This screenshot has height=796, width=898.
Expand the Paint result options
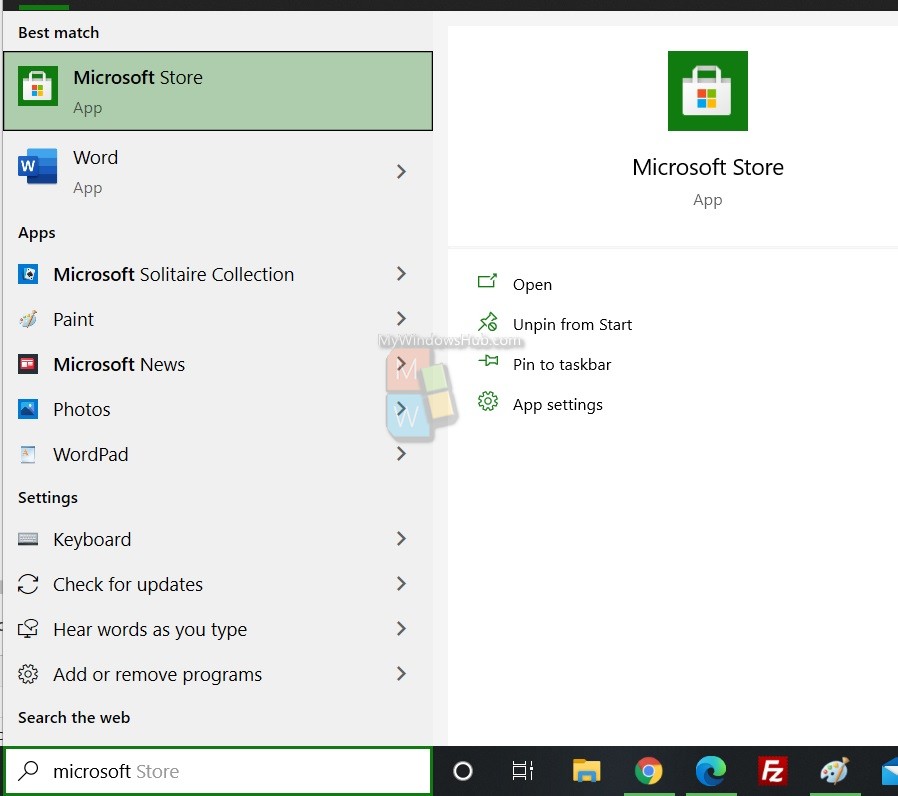(x=401, y=318)
